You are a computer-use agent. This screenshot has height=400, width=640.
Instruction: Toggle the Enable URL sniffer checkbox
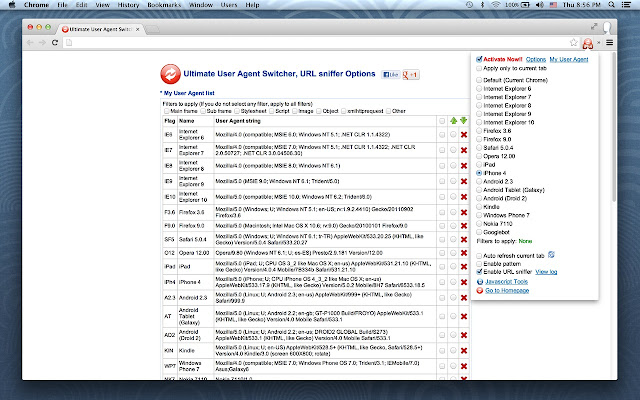point(479,272)
